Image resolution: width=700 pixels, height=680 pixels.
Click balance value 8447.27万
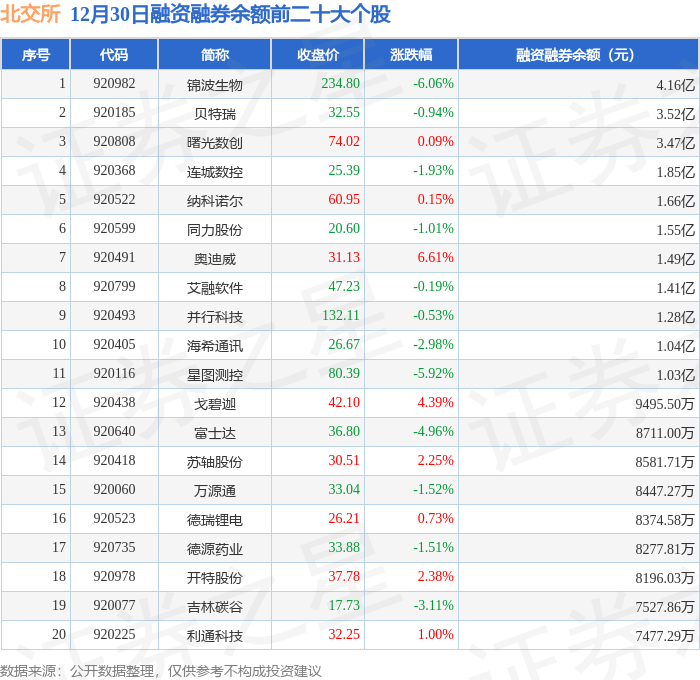(x=665, y=491)
